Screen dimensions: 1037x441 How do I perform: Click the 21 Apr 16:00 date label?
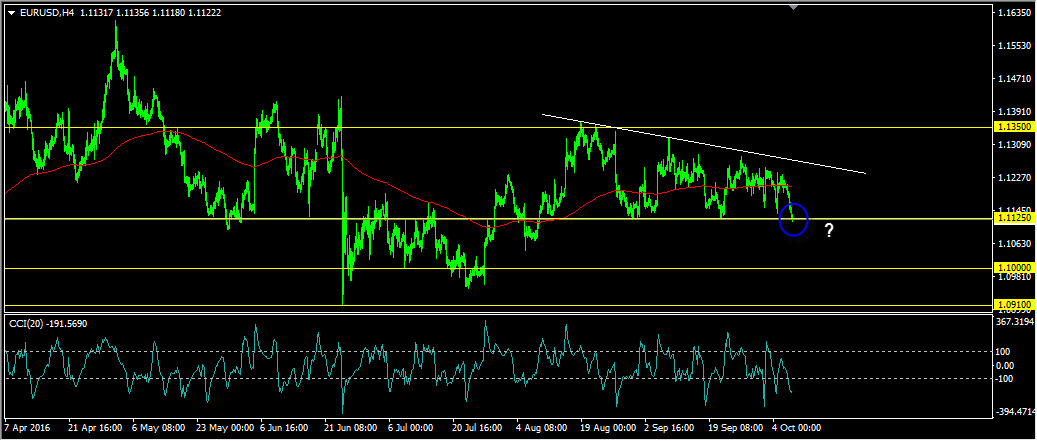coord(94,428)
